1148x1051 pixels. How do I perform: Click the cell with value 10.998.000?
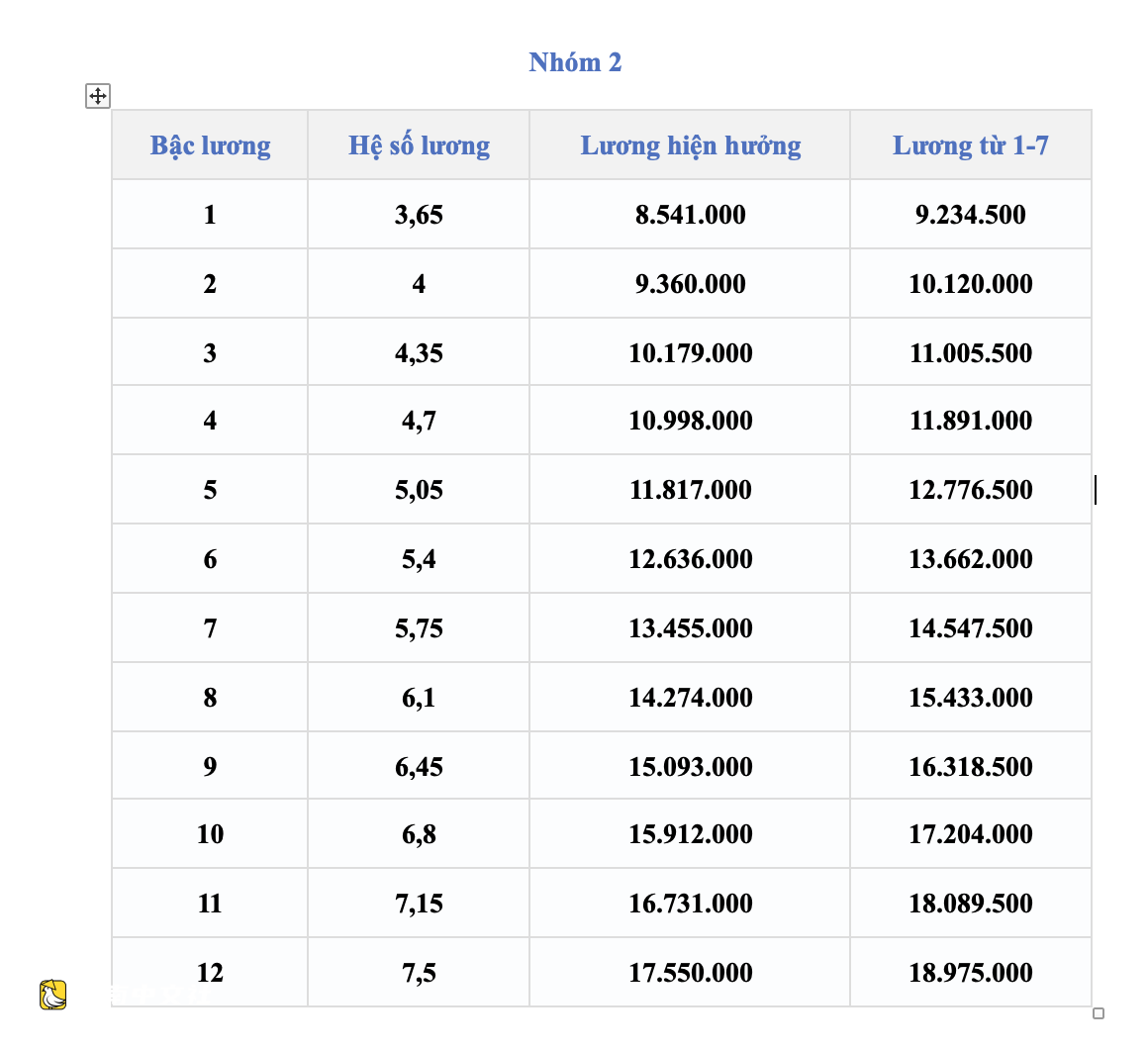690,421
